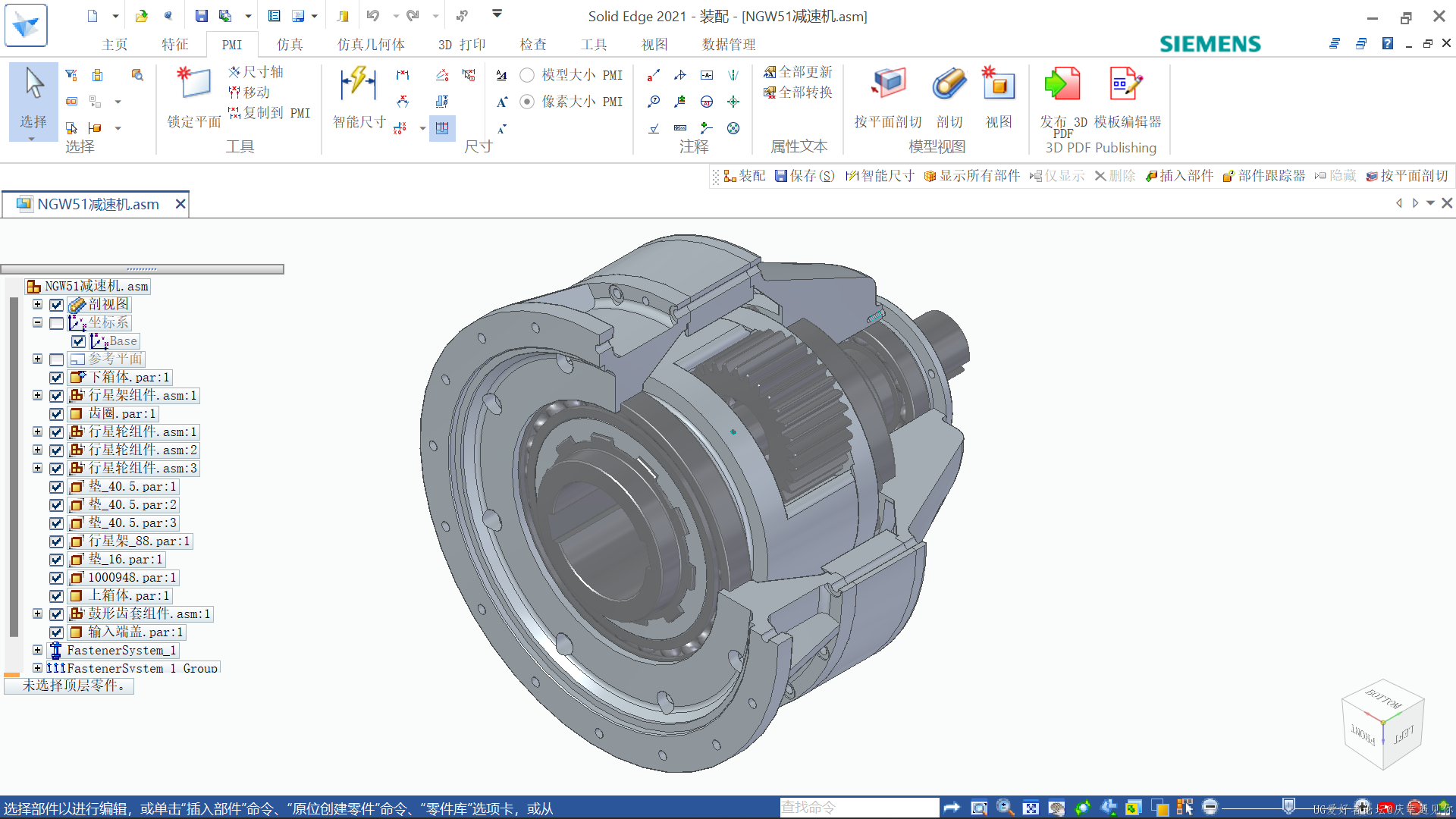
Task: Click the highlighted Coordinate Dimension icon
Action: click(x=442, y=128)
